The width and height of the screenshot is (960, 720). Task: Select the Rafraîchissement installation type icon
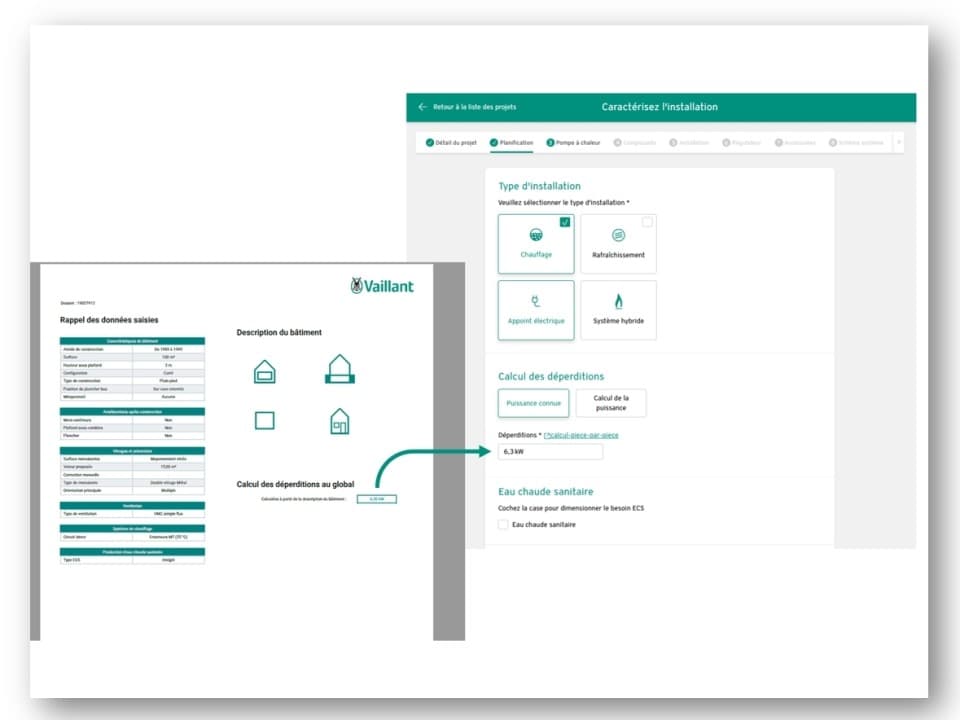[x=618, y=235]
